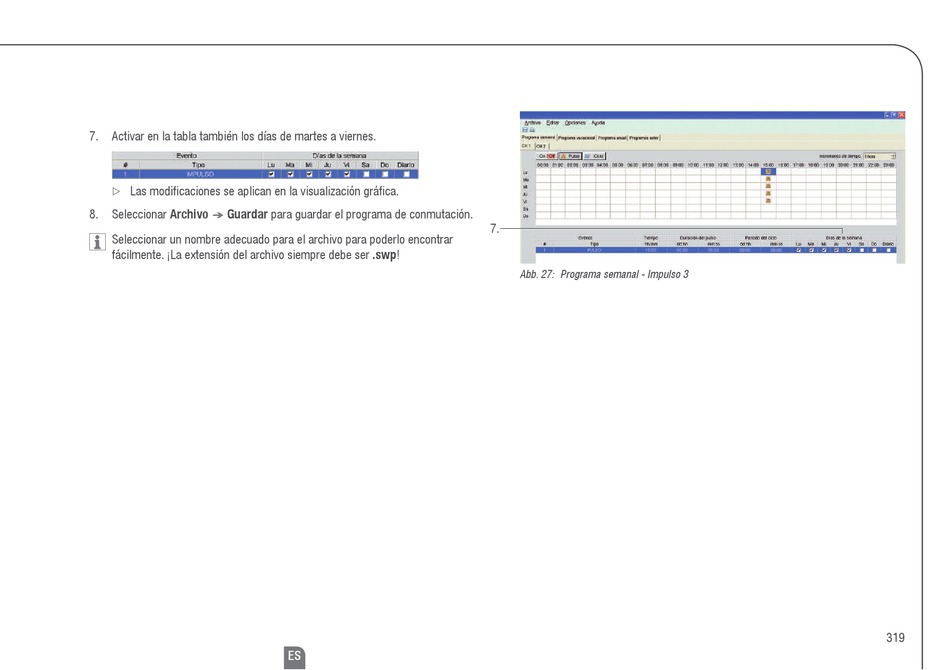Click the 15:00 time column header
950x670 pixels.
pos(768,165)
